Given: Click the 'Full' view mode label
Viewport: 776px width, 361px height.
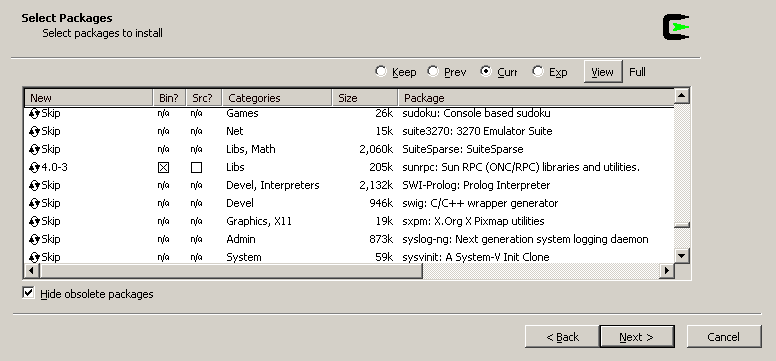Looking at the screenshot, I should coord(637,72).
